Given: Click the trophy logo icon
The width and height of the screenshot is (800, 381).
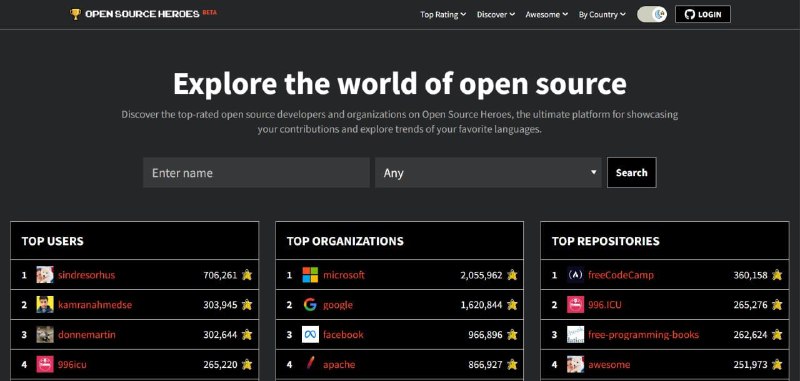Looking at the screenshot, I should tap(76, 14).
